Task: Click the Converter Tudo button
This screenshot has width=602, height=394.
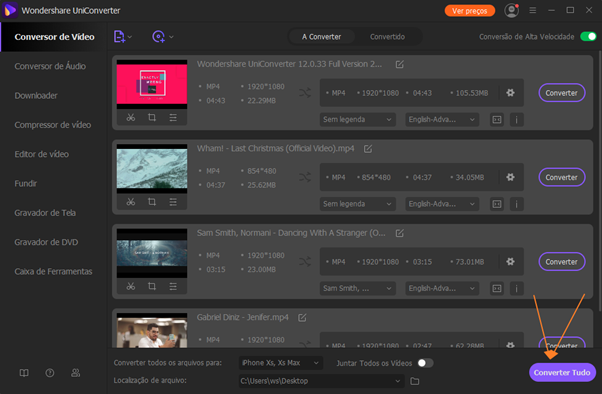Action: (562, 372)
